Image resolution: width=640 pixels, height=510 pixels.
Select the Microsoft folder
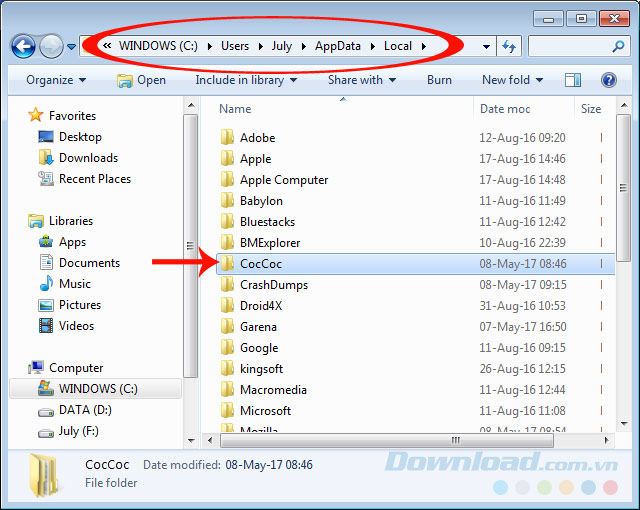[415, 411]
